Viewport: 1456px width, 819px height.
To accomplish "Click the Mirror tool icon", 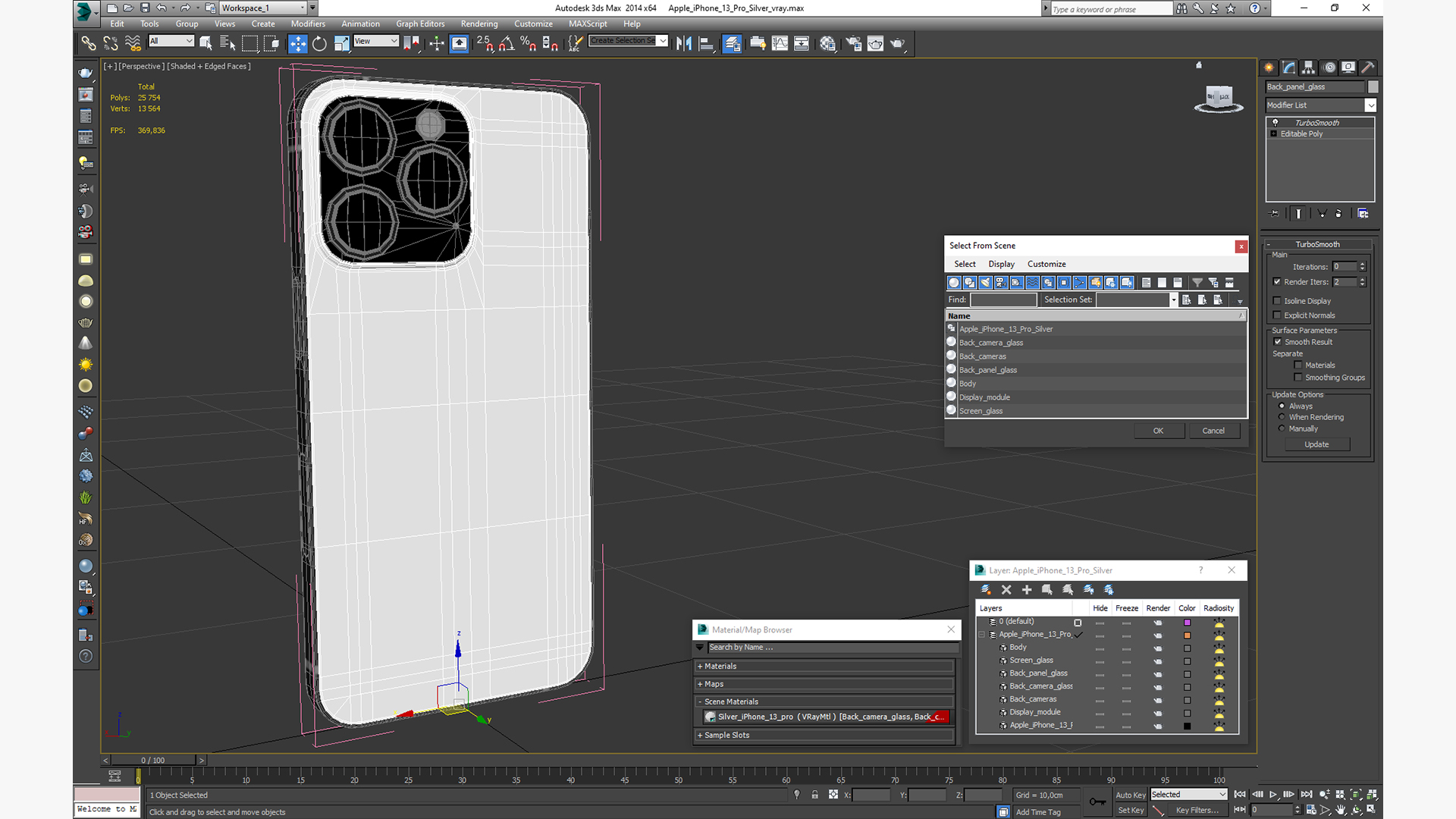I will pos(683,43).
